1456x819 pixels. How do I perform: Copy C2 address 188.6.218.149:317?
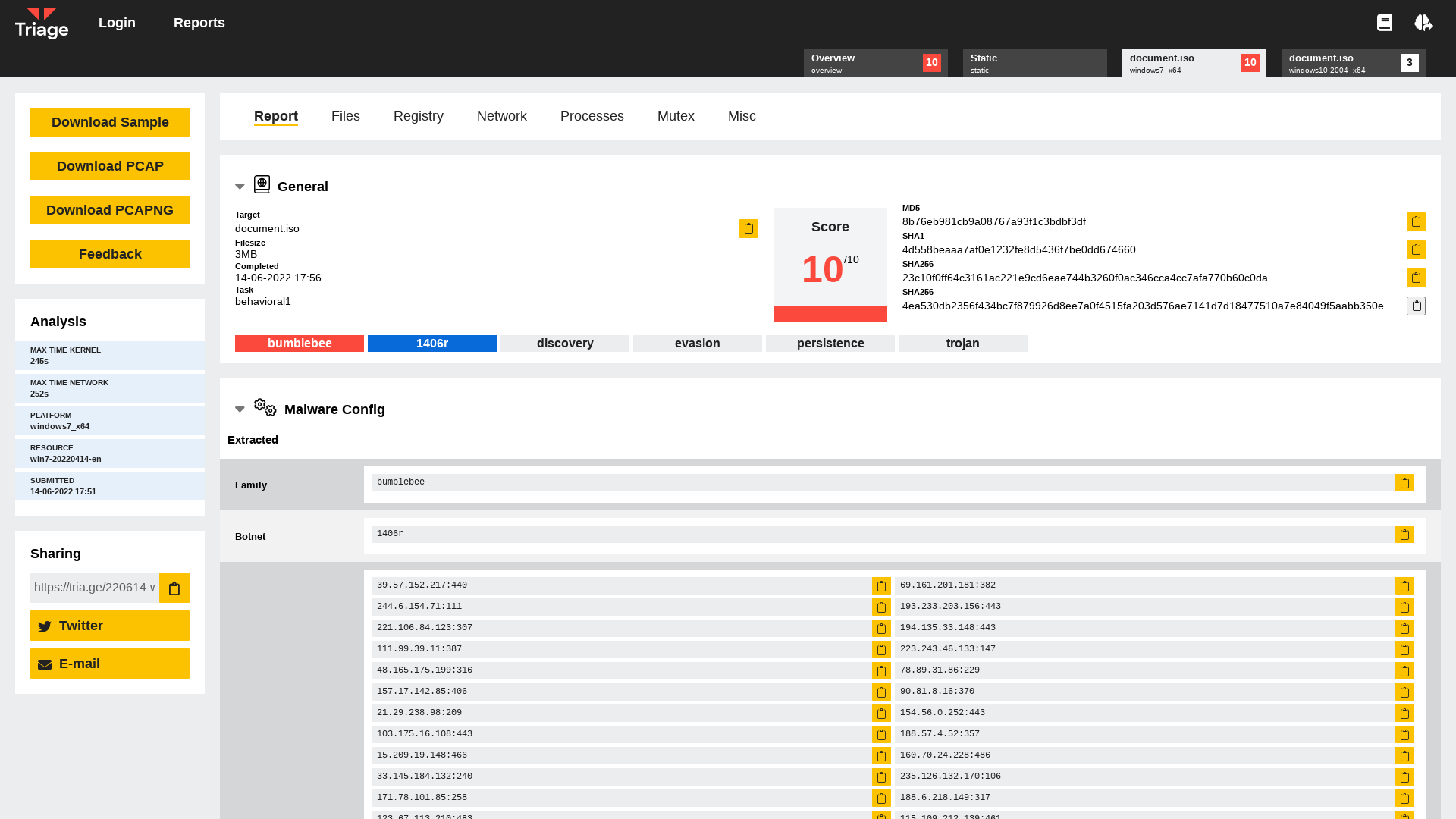1404,799
